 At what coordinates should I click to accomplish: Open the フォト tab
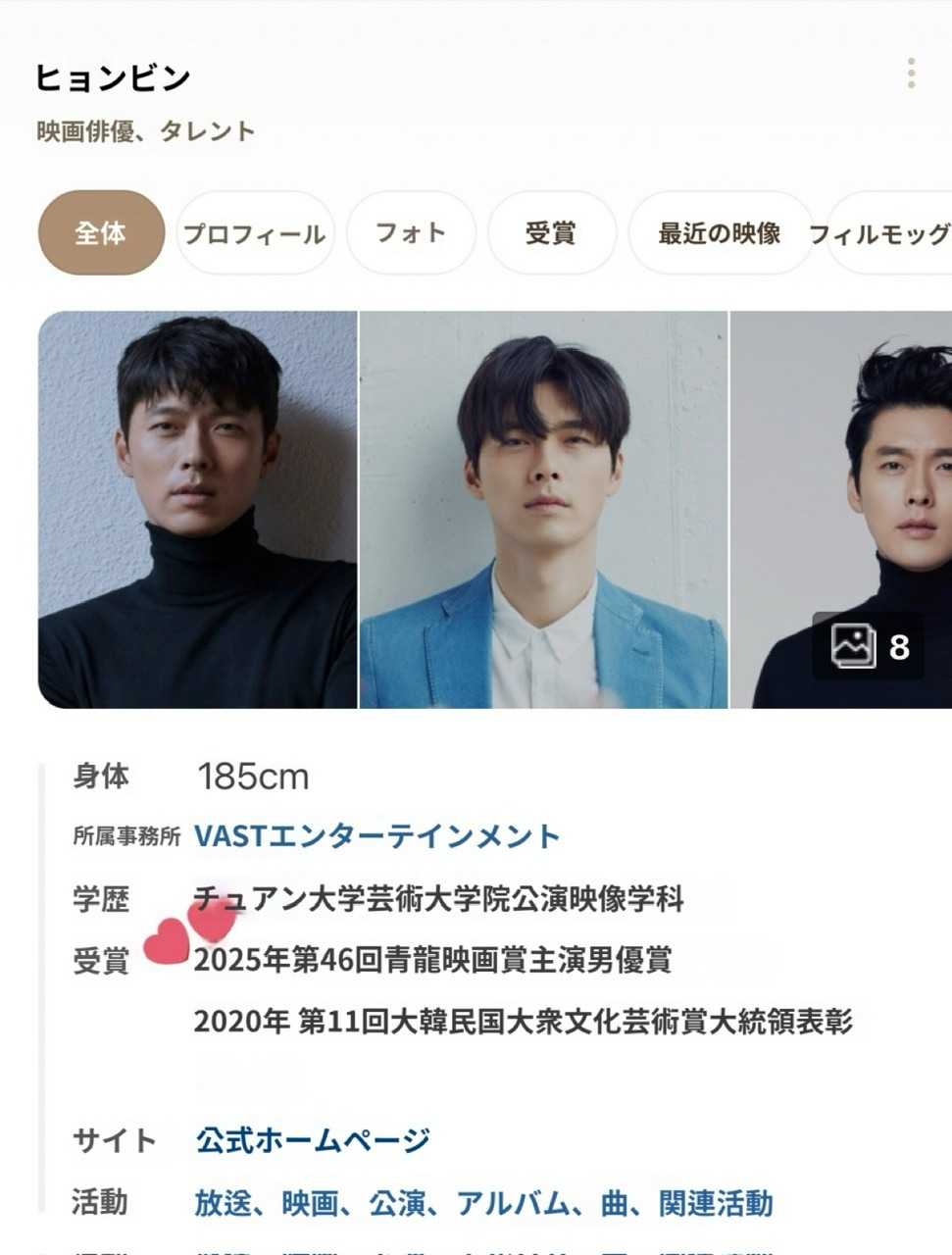coord(411,232)
